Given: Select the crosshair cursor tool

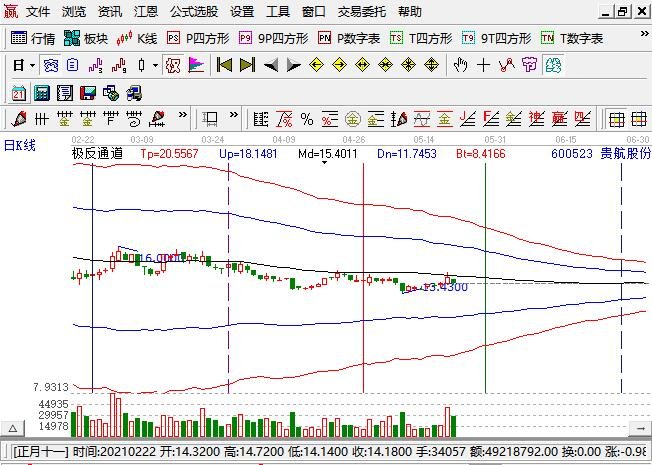Looking at the screenshot, I should click(483, 65).
